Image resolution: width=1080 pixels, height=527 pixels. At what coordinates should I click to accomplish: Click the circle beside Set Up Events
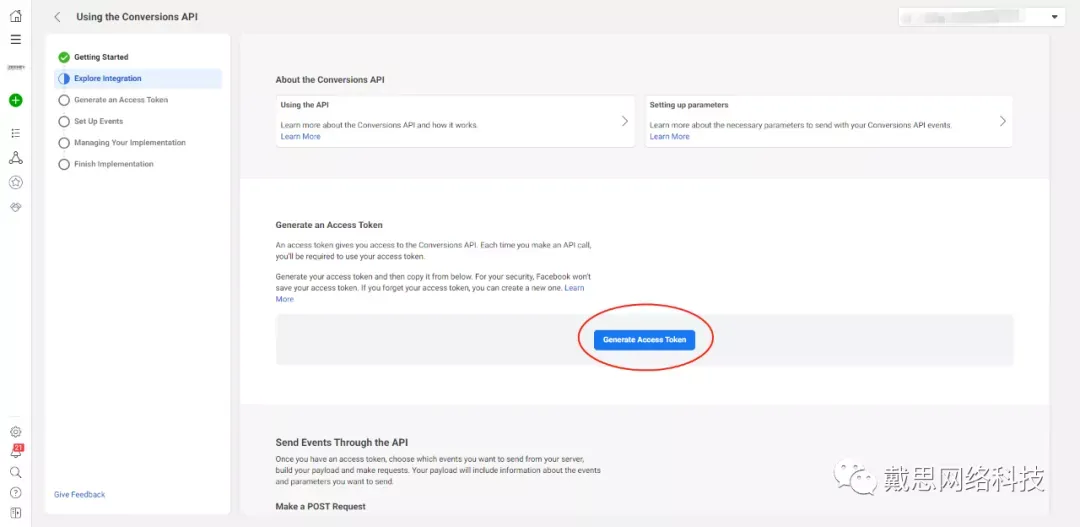(x=64, y=121)
